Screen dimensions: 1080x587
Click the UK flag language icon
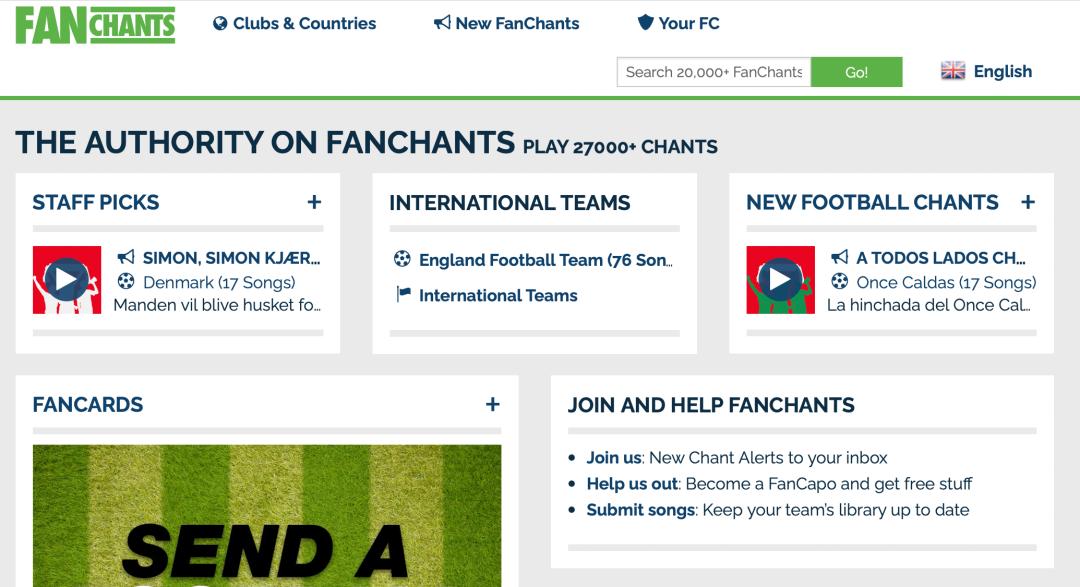point(953,71)
